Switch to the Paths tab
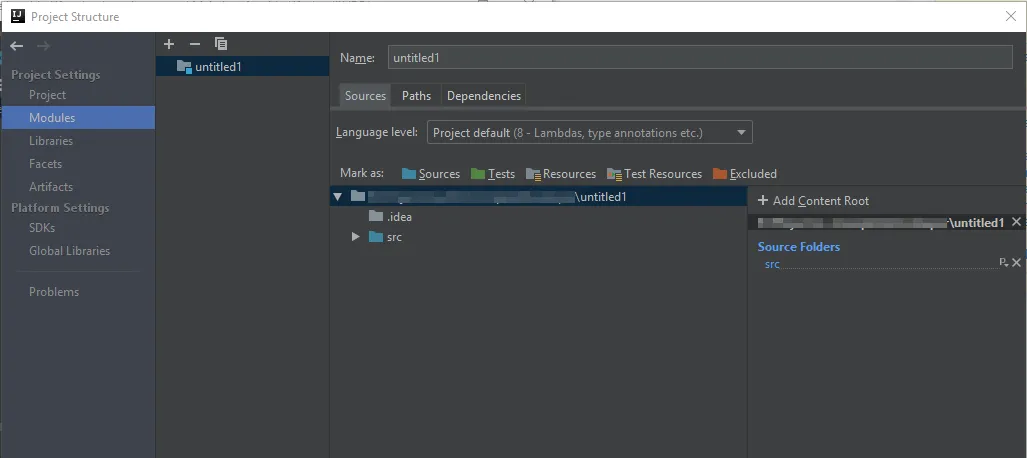This screenshot has height=458, width=1027. (417, 96)
